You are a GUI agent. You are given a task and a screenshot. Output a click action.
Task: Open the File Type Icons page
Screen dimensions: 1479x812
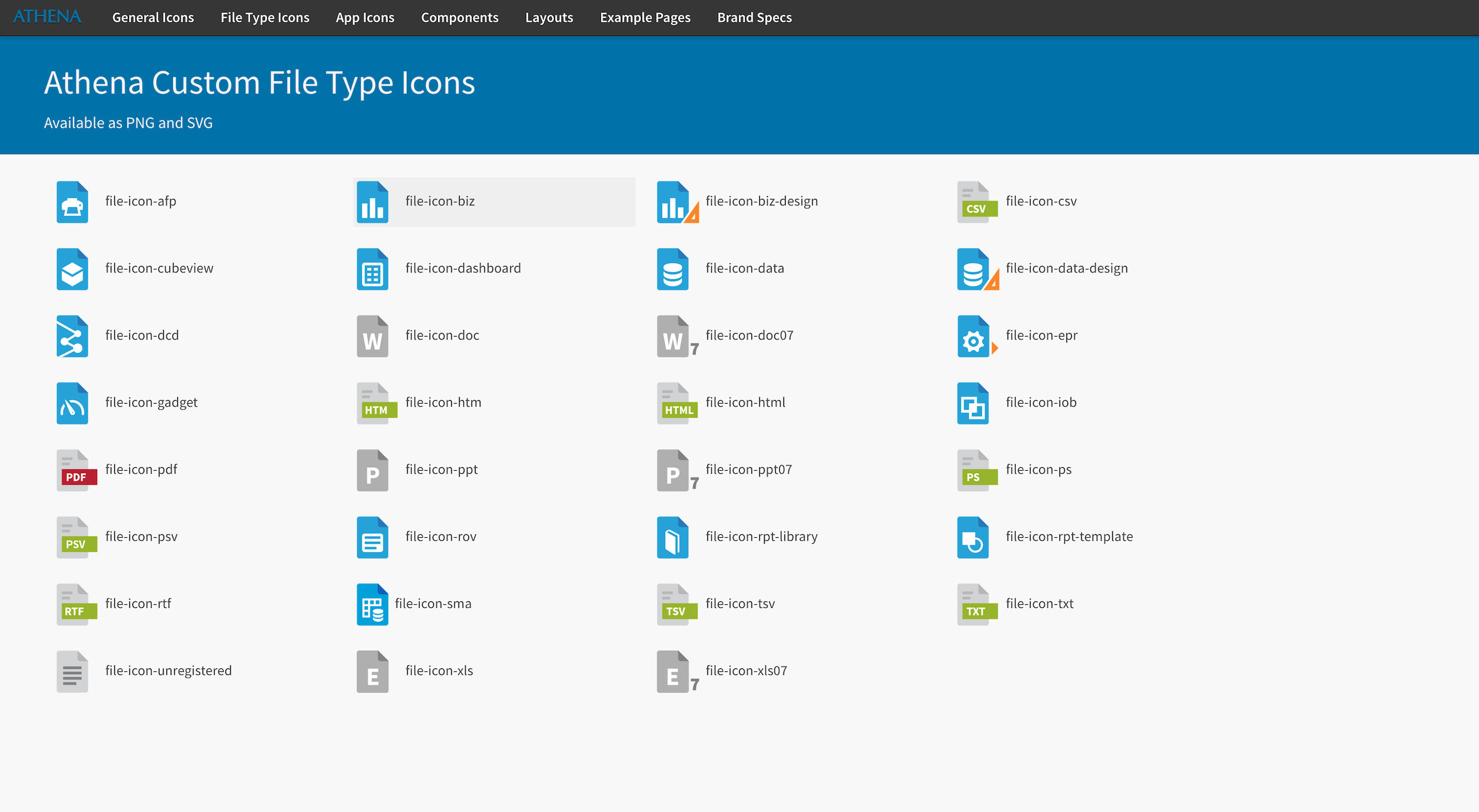tap(265, 18)
